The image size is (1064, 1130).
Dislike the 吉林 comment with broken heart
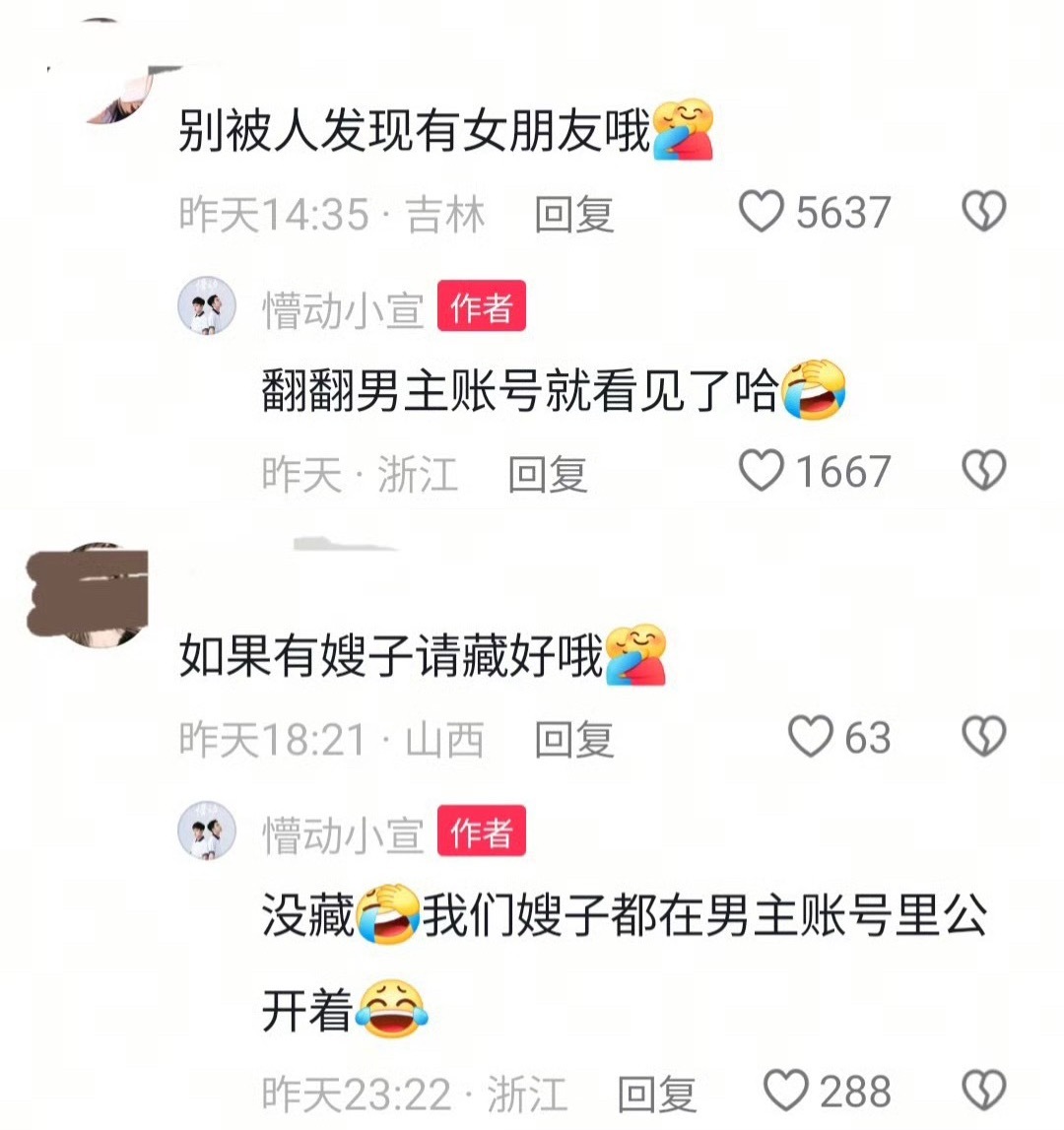(984, 211)
